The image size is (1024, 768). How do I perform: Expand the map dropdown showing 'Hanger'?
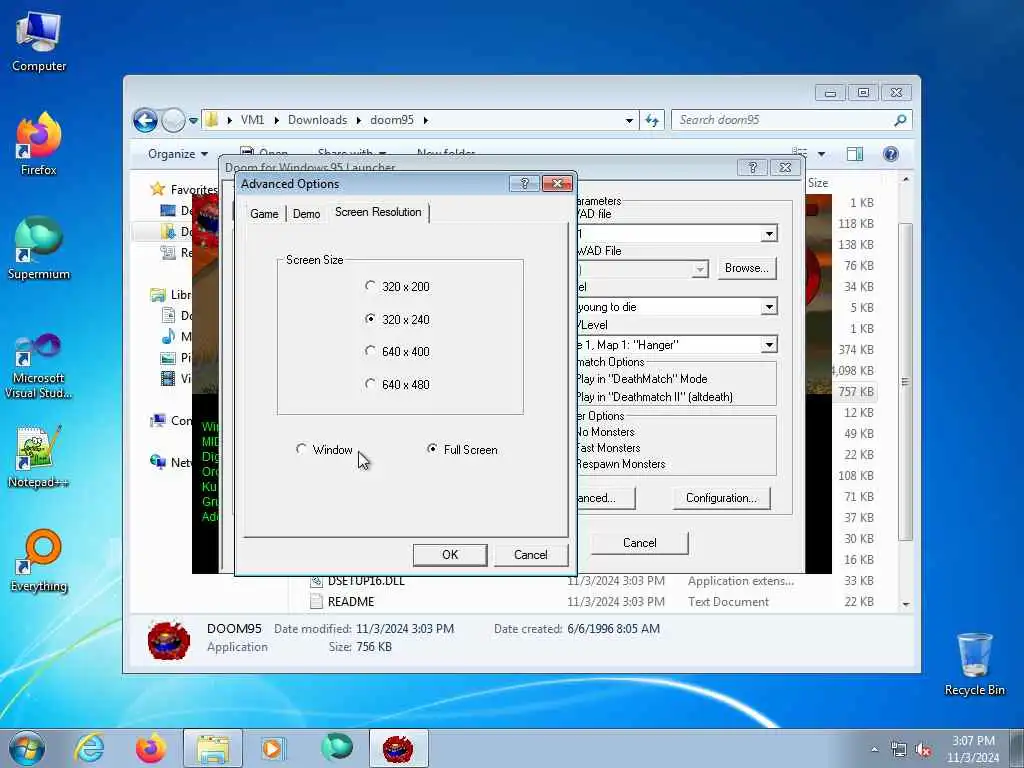pos(769,344)
